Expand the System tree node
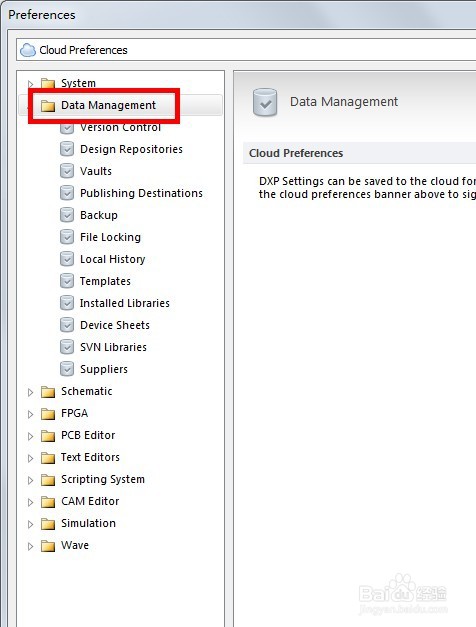Image resolution: width=476 pixels, height=627 pixels. (30, 84)
